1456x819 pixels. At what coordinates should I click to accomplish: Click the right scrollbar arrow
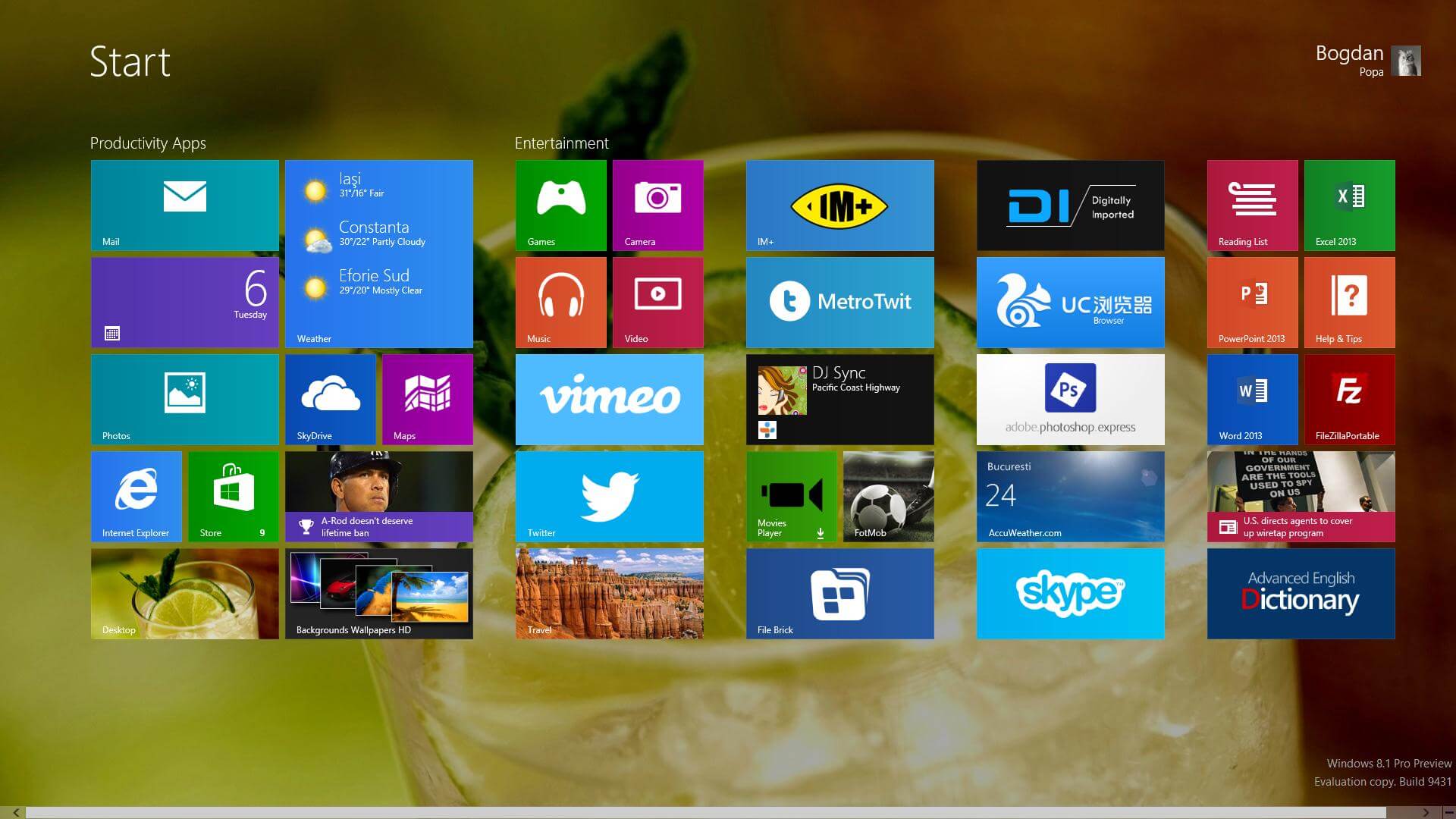pyautogui.click(x=1426, y=813)
